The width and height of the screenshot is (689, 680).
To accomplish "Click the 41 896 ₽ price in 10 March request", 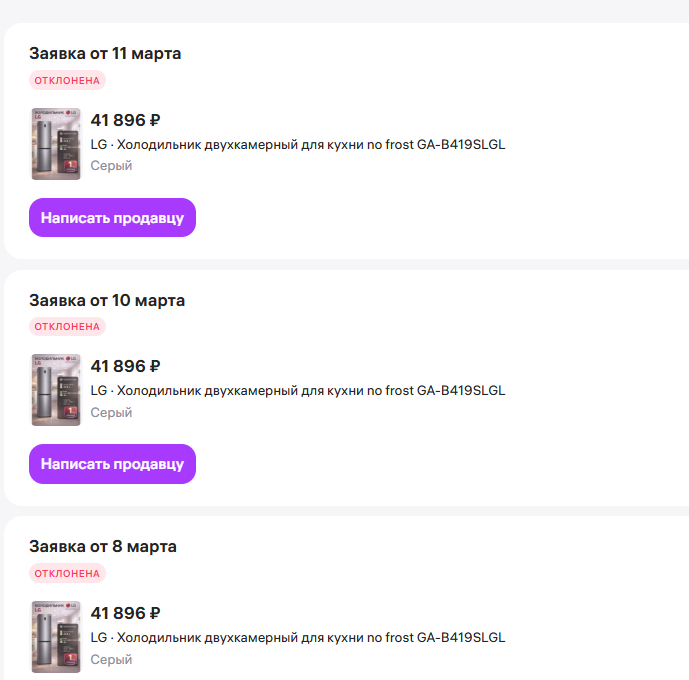I will pyautogui.click(x=125, y=366).
